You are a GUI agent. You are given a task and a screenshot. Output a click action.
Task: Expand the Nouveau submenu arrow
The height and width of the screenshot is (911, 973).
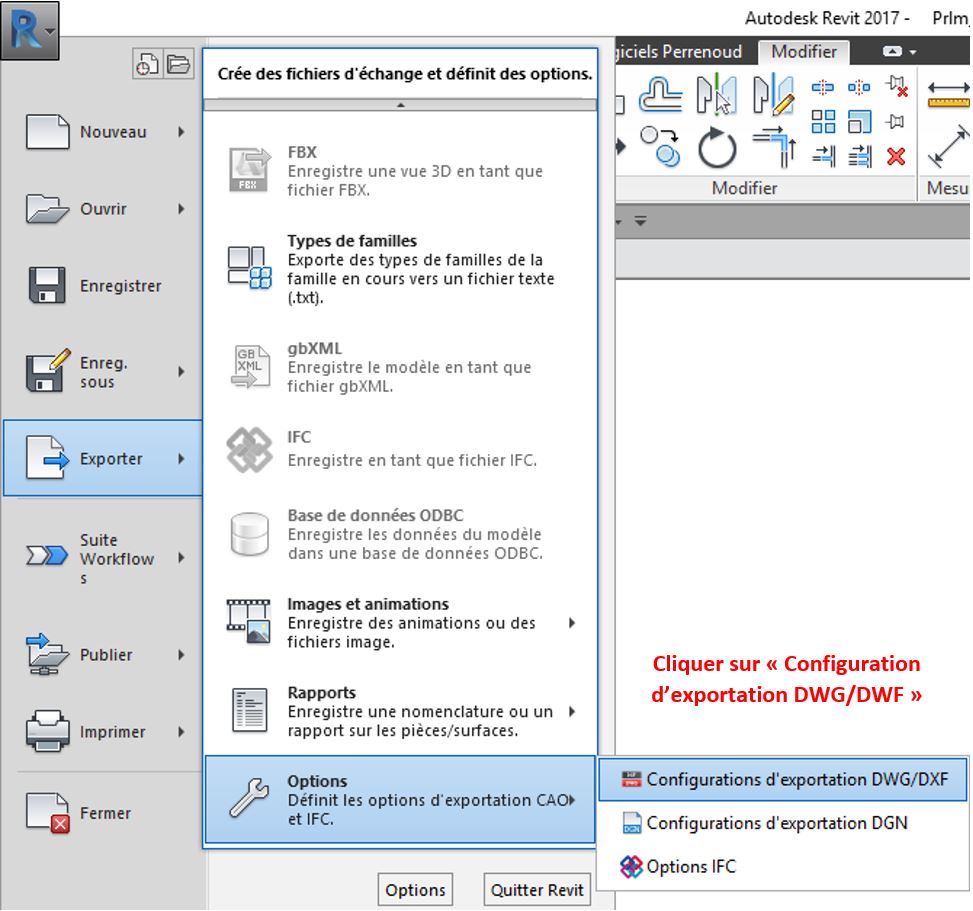(181, 132)
